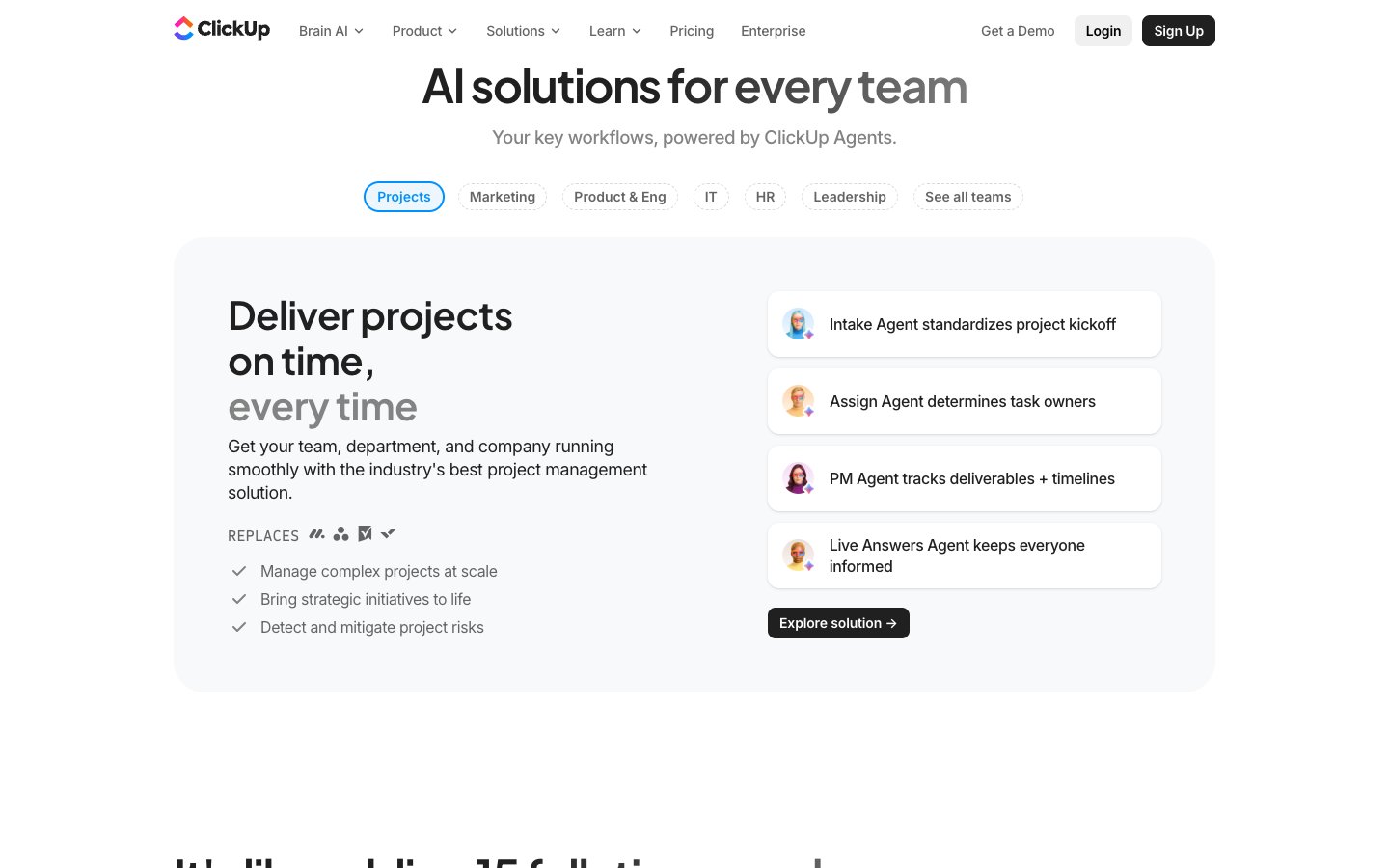Select the Asana replacement icon
1389x868 pixels.
340,533
